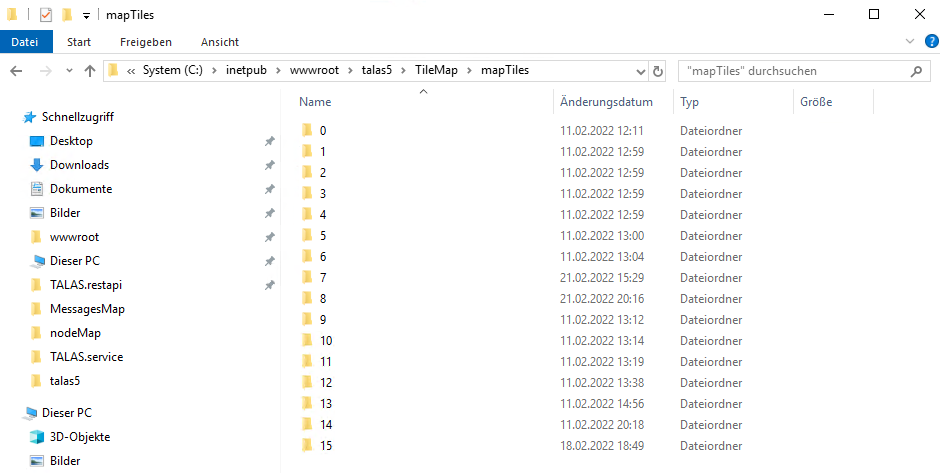
Task: Open the Freigeben ribbon tab
Action: pos(145,42)
